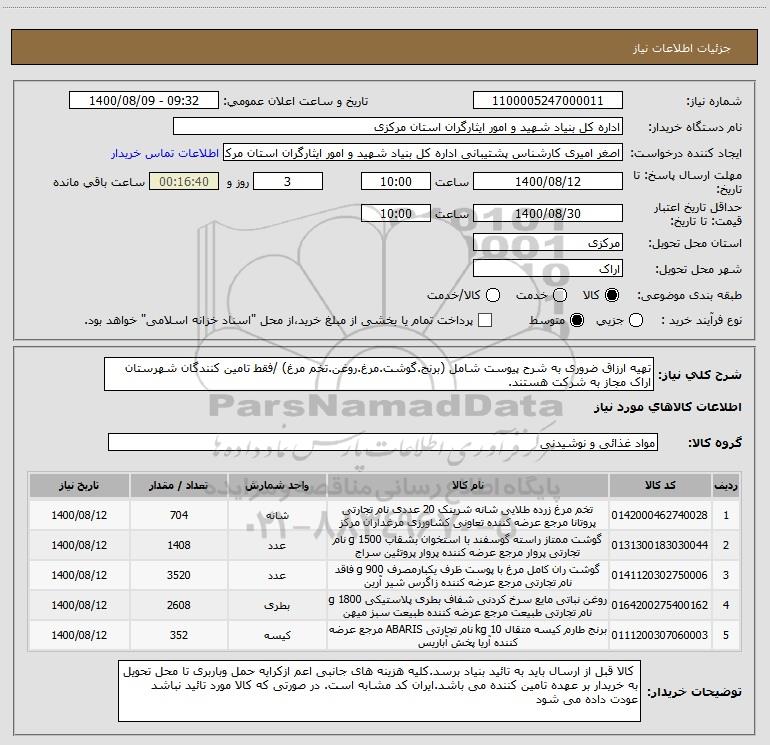This screenshot has height=745, width=770.
Task: Open buyer contact info link اطلاعات تماس خریدار
Action: pos(165,153)
